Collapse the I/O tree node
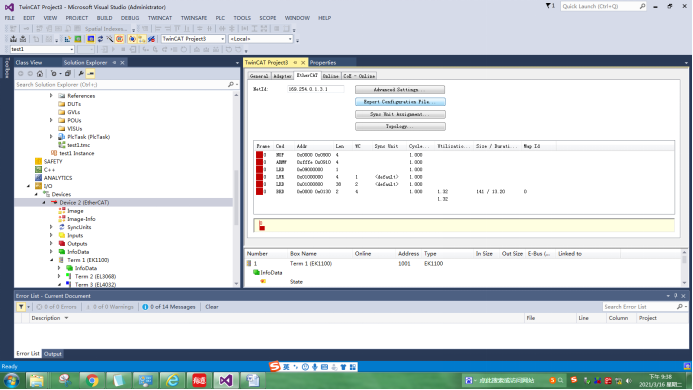 tap(29, 186)
